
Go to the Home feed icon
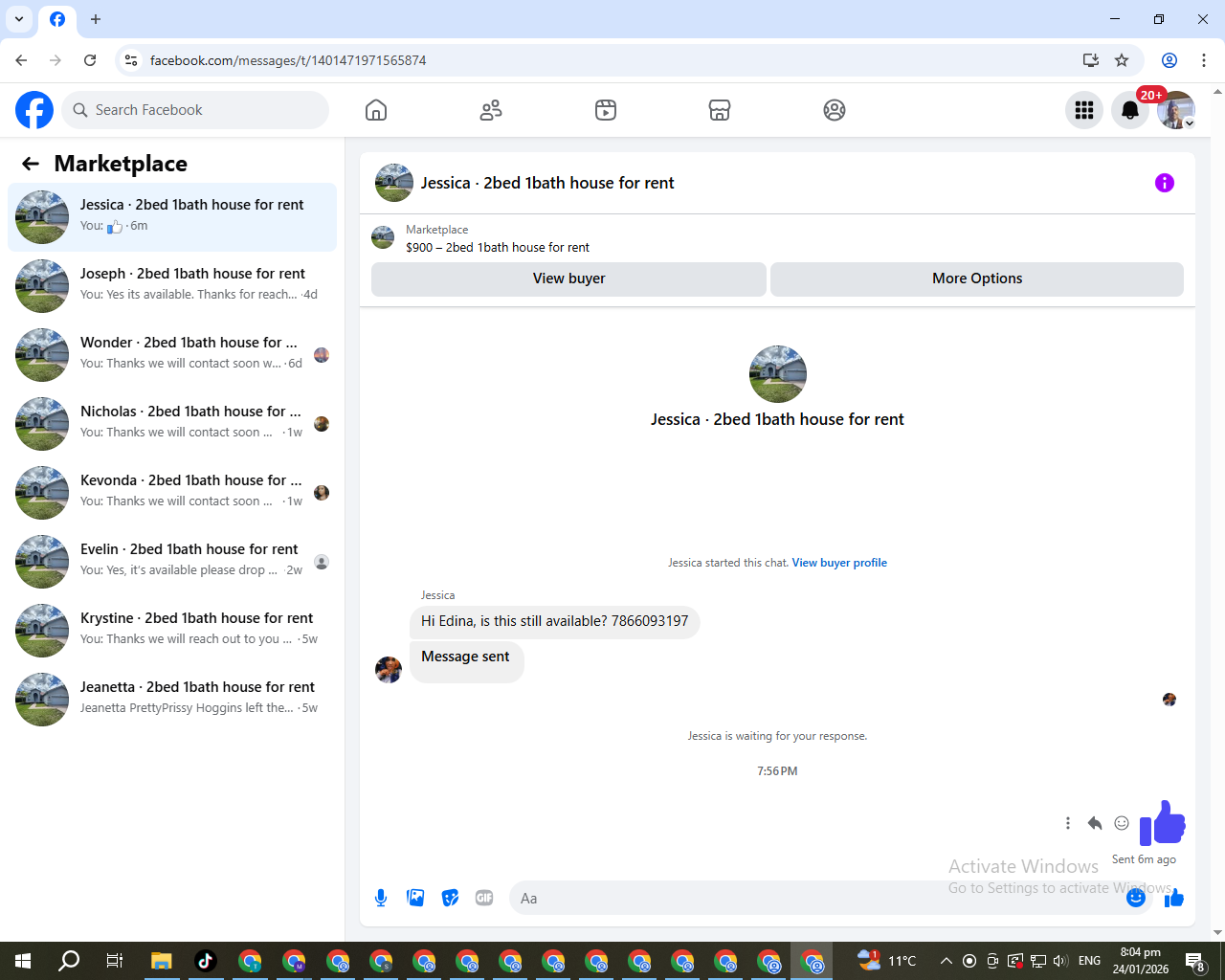pos(376,110)
